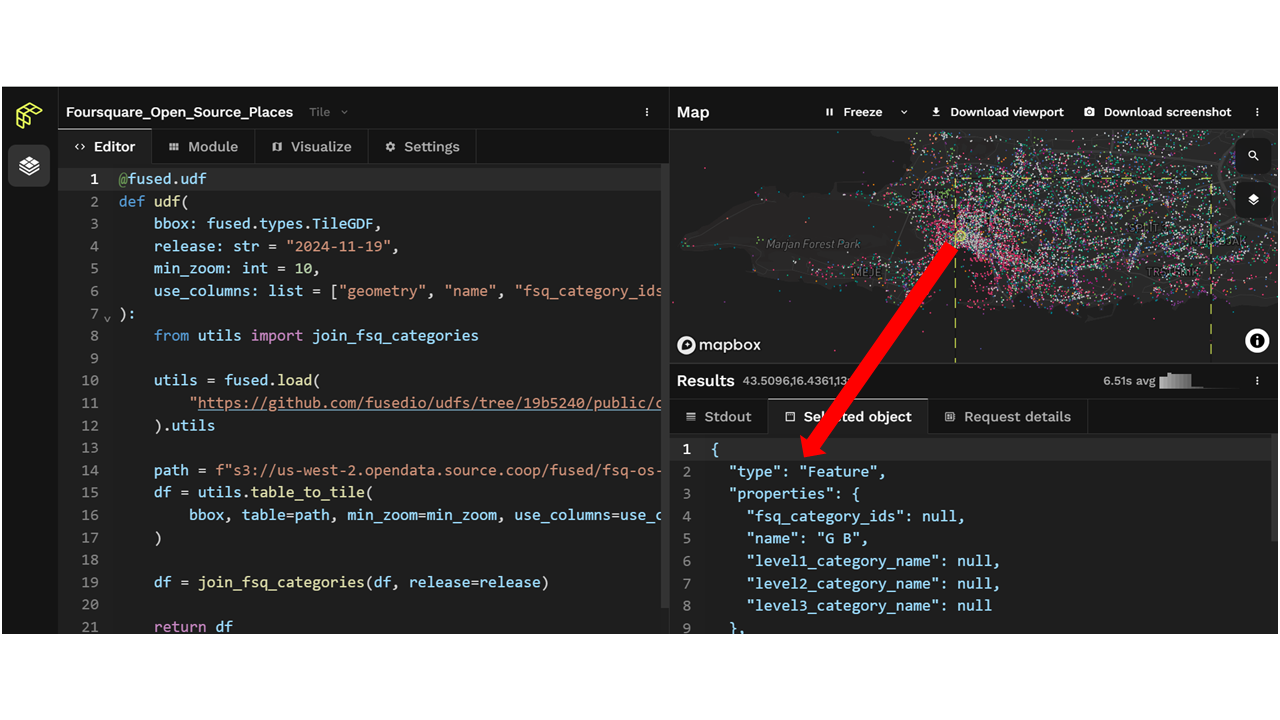The image size is (1280, 720).
Task: Click the "name": "G B" JSON line
Action: coord(807,538)
